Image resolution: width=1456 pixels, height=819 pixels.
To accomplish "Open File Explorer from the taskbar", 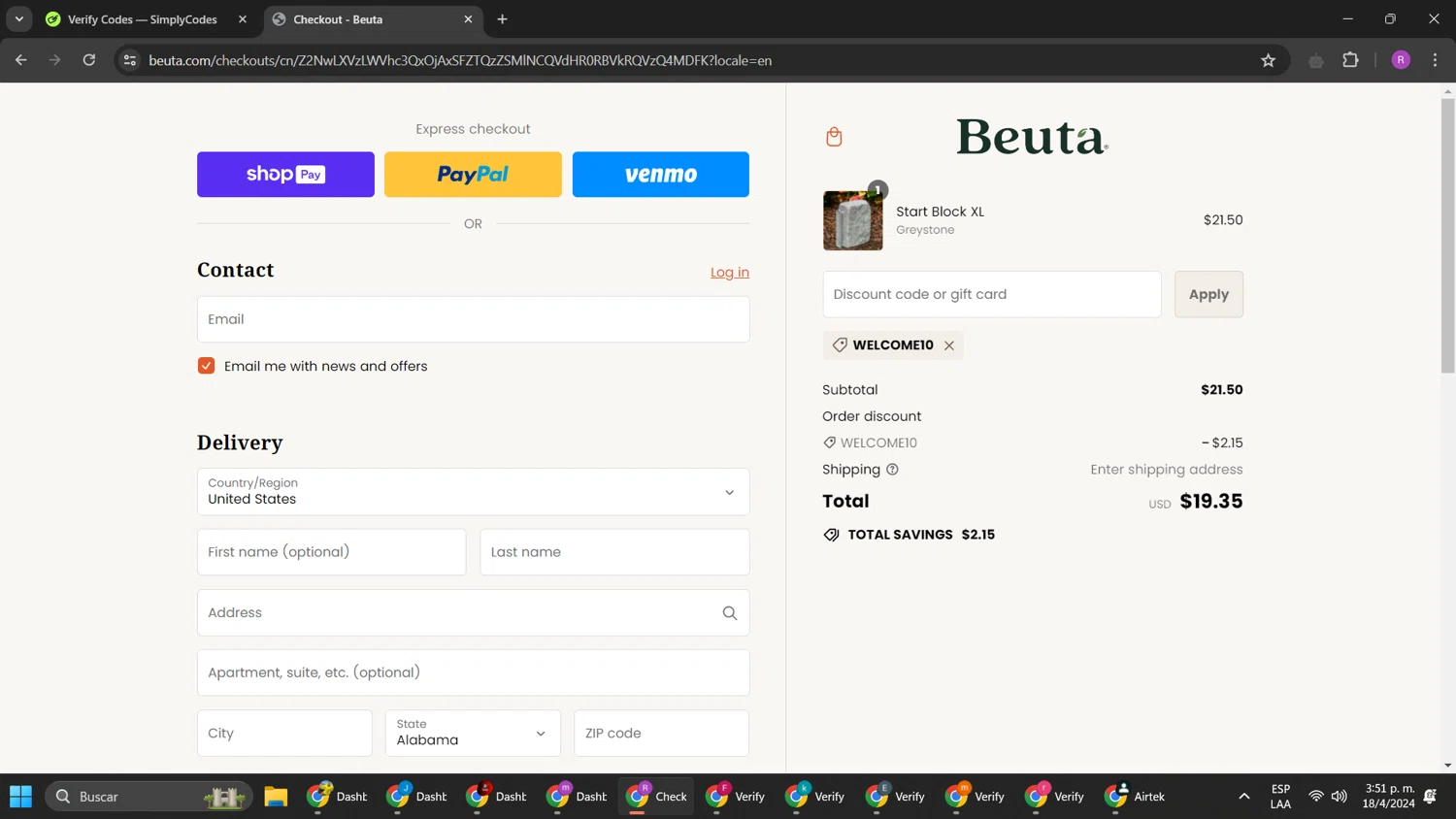I will (x=276, y=797).
